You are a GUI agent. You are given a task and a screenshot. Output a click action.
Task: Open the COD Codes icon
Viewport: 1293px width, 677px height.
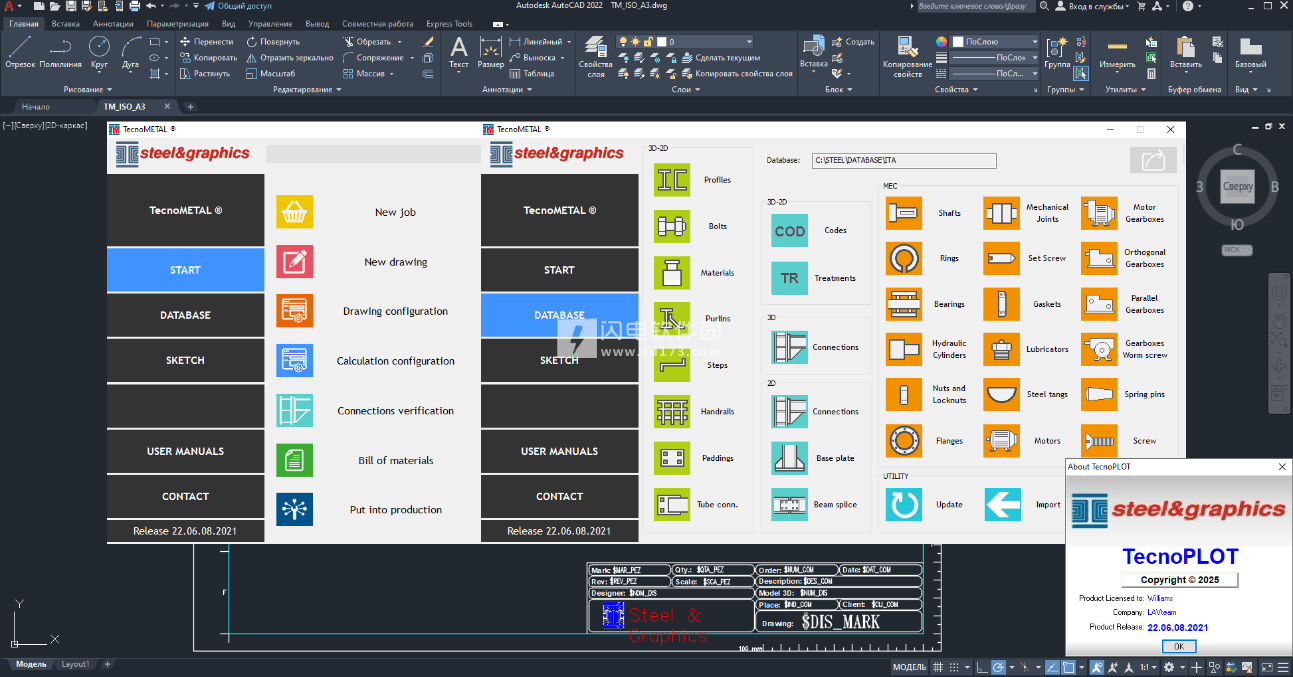789,231
